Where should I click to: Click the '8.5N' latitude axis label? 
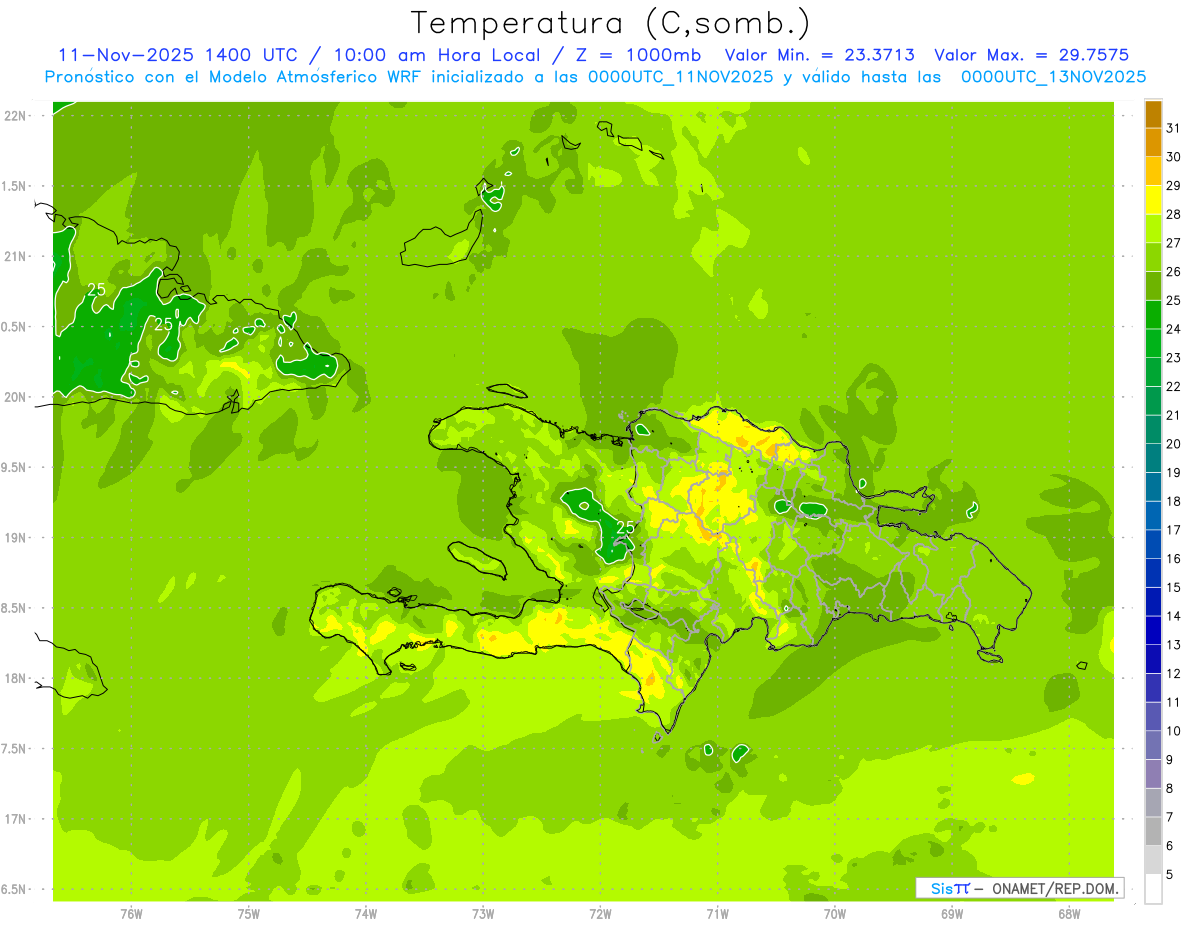coord(15,608)
